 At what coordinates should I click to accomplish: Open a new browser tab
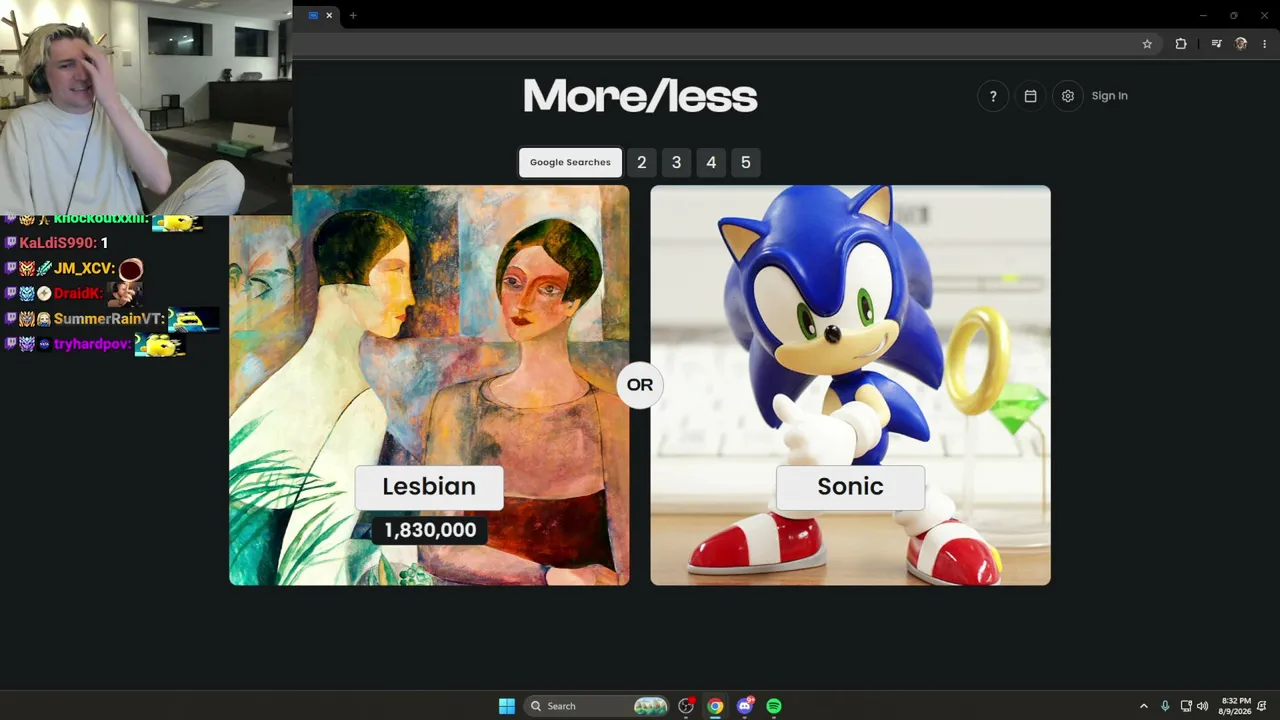pos(353,15)
